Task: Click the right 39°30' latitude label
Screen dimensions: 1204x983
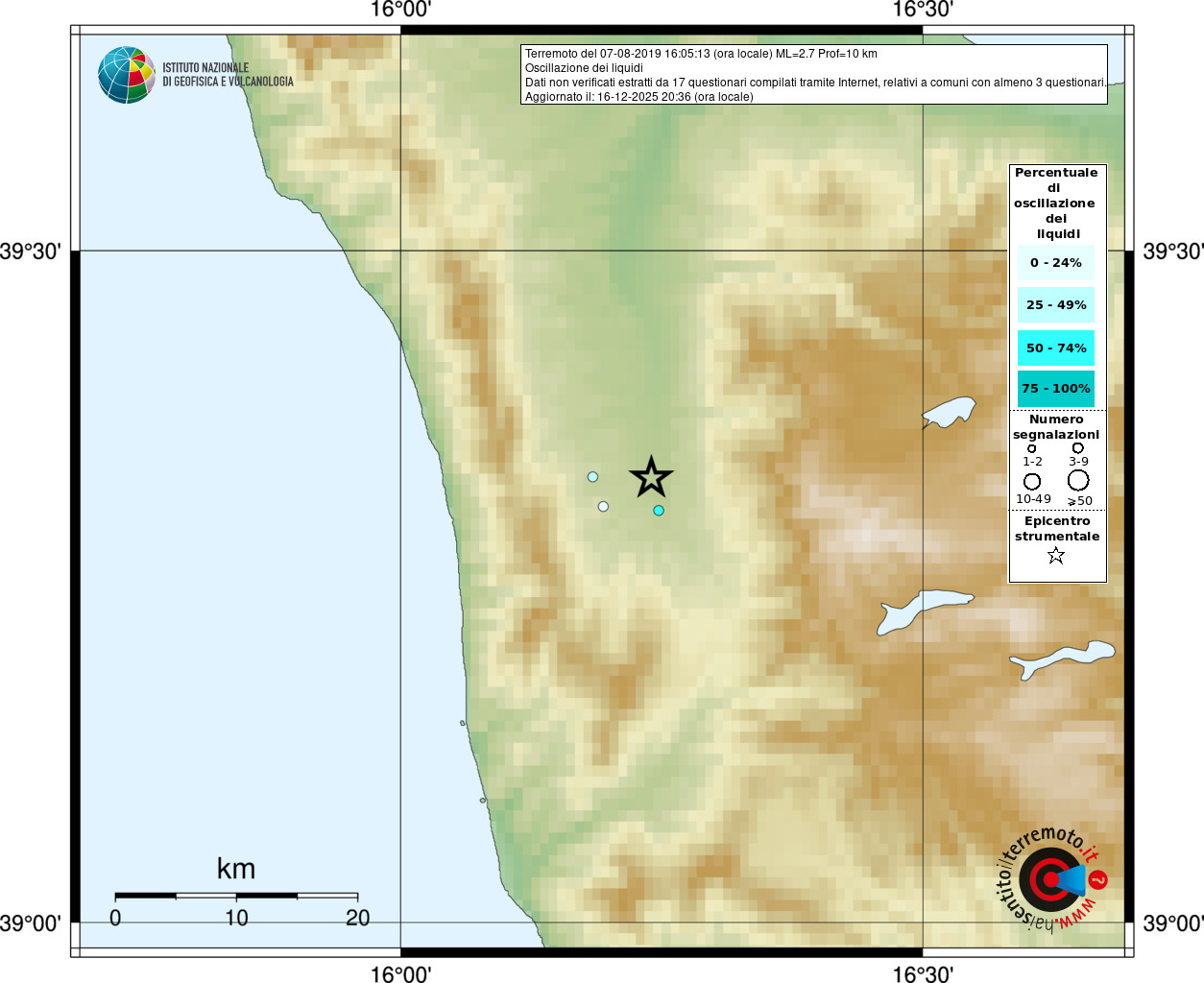Action: click(x=1173, y=252)
